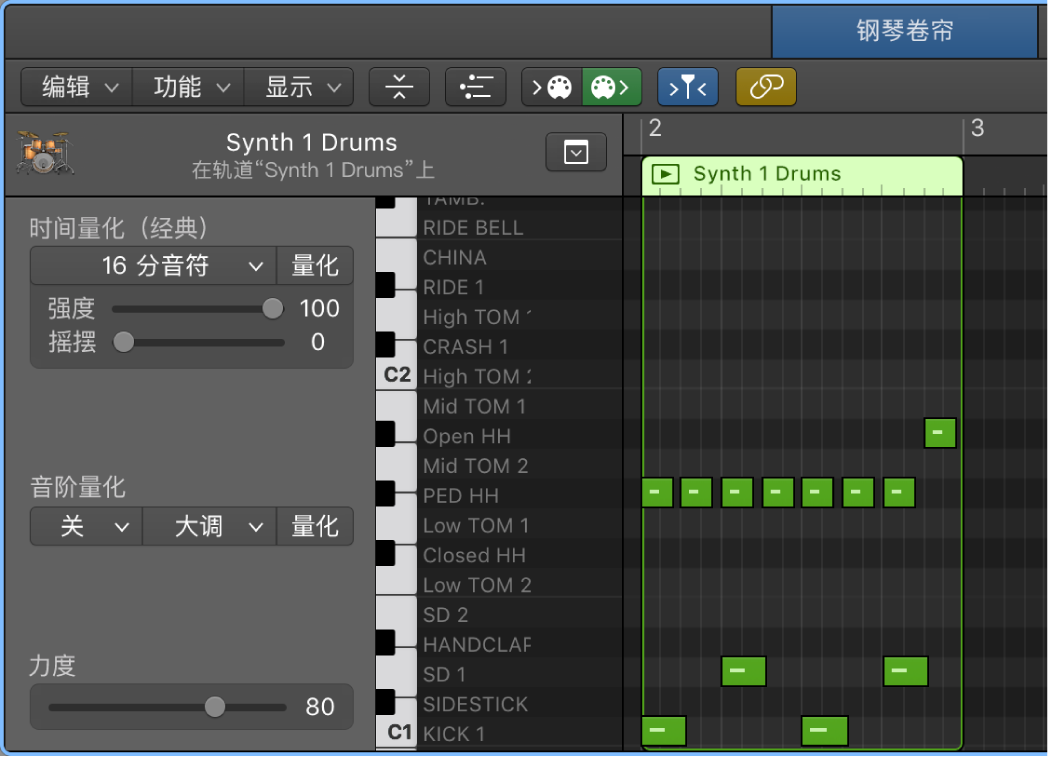
Task: Click the KICK 1 drum name
Action: click(454, 734)
